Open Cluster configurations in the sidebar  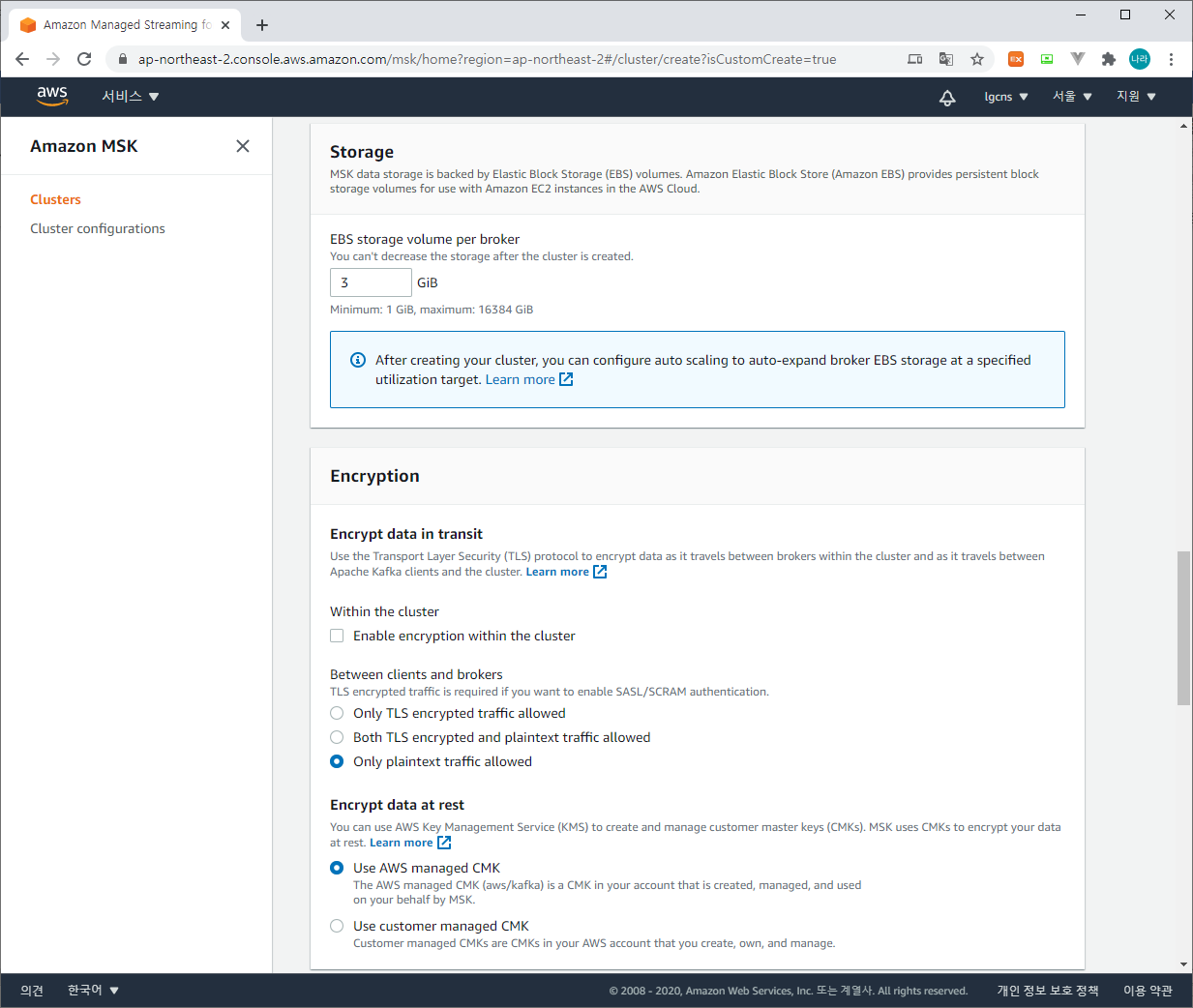[x=98, y=228]
